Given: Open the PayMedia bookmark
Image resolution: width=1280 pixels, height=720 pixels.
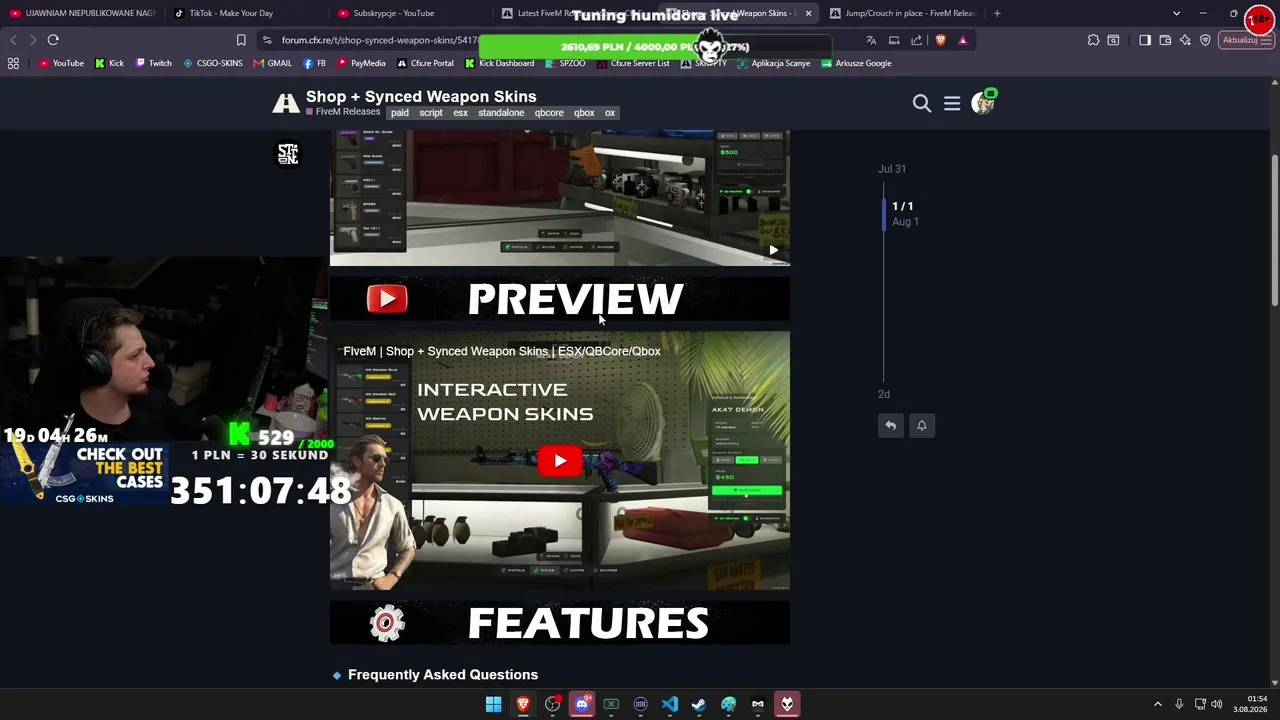Looking at the screenshot, I should coord(361,63).
